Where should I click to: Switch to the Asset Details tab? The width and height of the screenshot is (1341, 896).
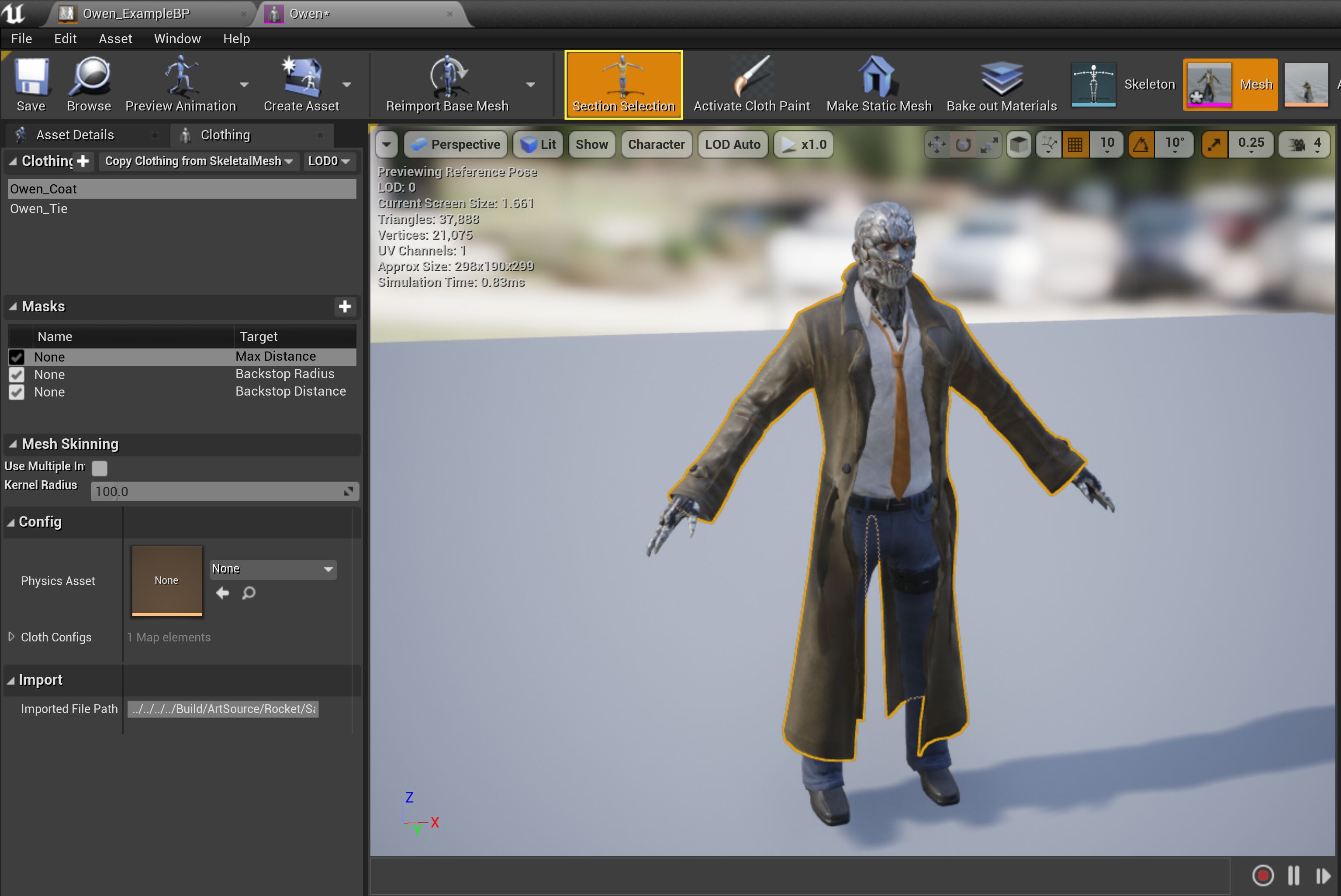pyautogui.click(x=75, y=135)
